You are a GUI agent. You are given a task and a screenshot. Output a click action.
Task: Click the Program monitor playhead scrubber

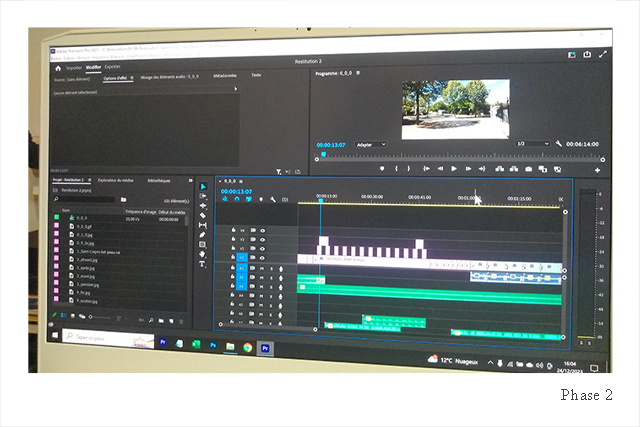point(323,154)
